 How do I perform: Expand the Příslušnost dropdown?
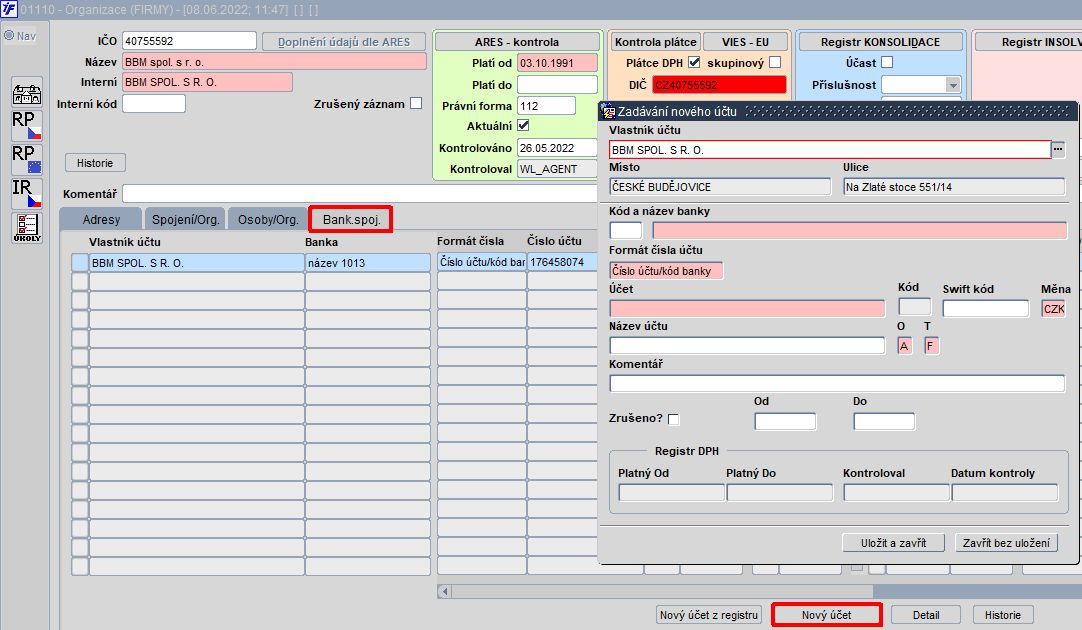pyautogui.click(x=953, y=85)
